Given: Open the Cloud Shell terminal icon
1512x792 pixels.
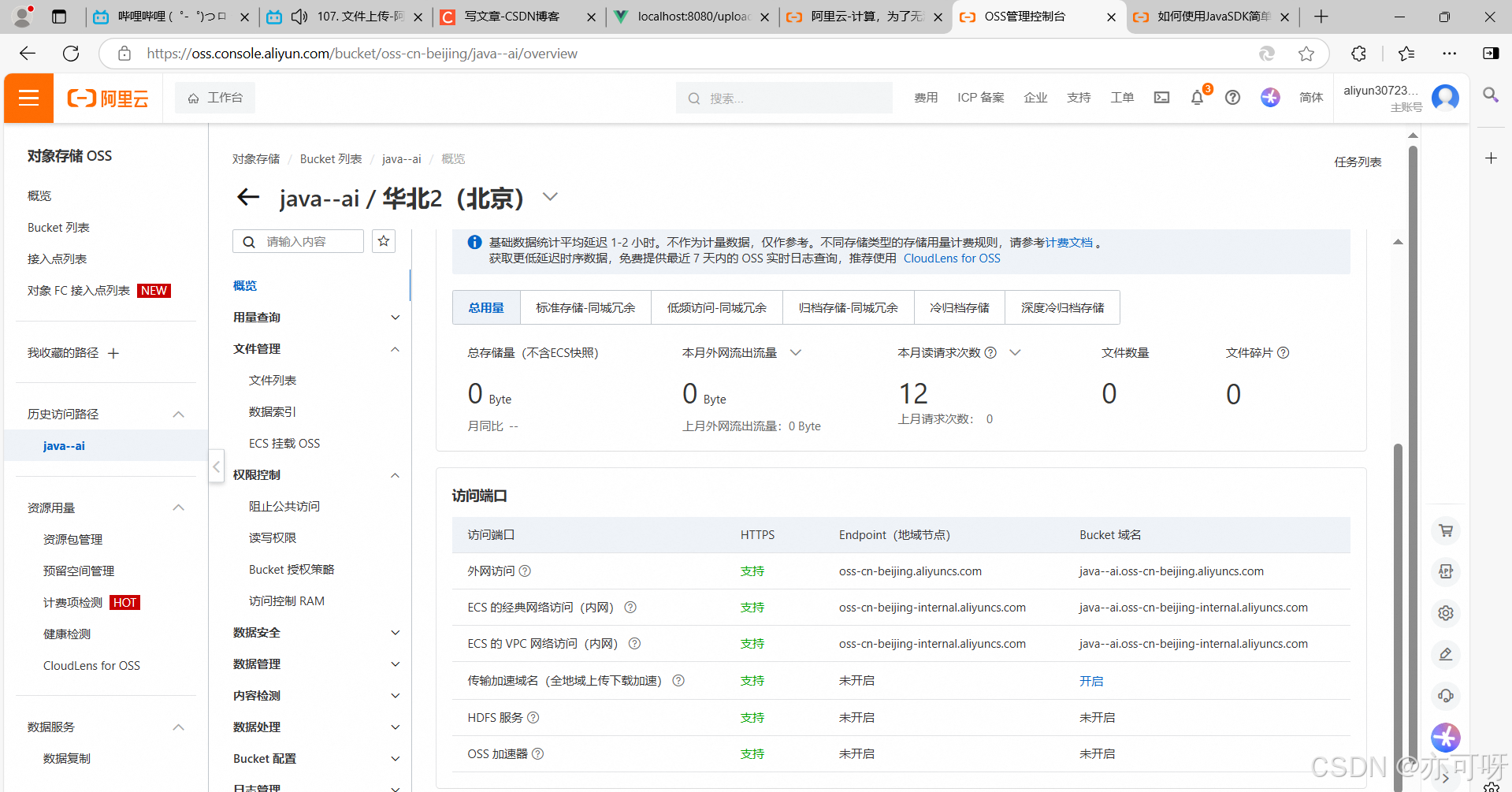Looking at the screenshot, I should tap(1161, 98).
